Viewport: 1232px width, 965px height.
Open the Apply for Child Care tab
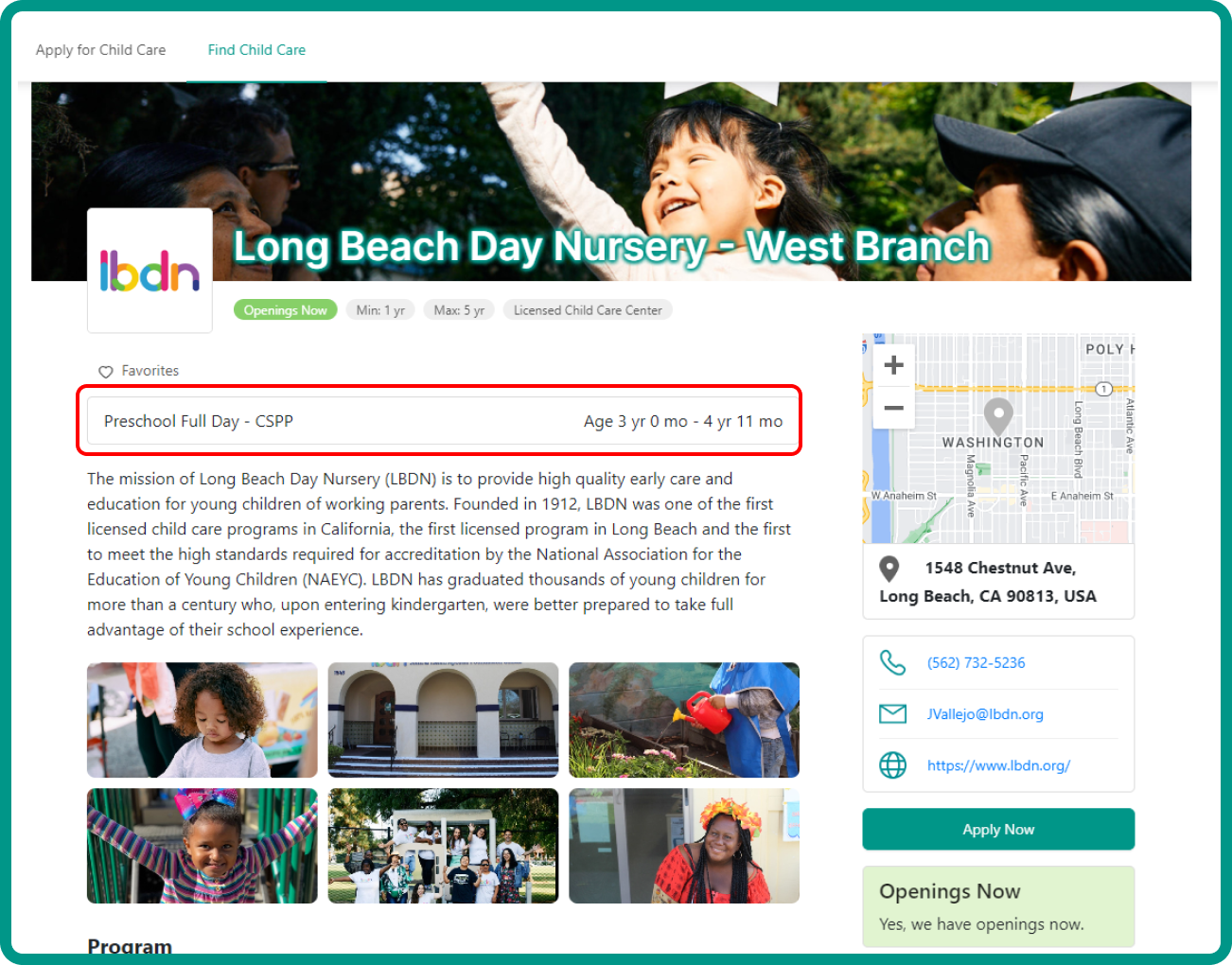100,50
